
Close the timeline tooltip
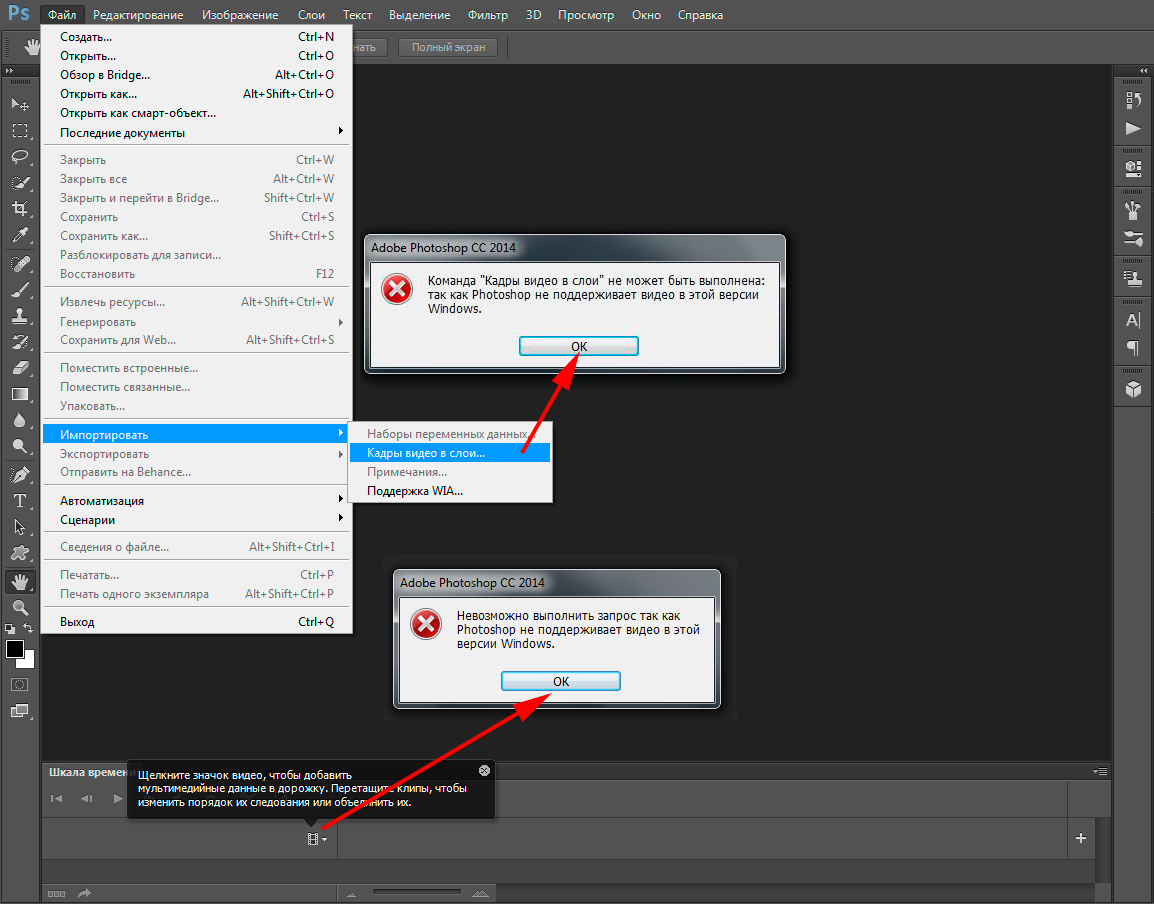tap(484, 770)
